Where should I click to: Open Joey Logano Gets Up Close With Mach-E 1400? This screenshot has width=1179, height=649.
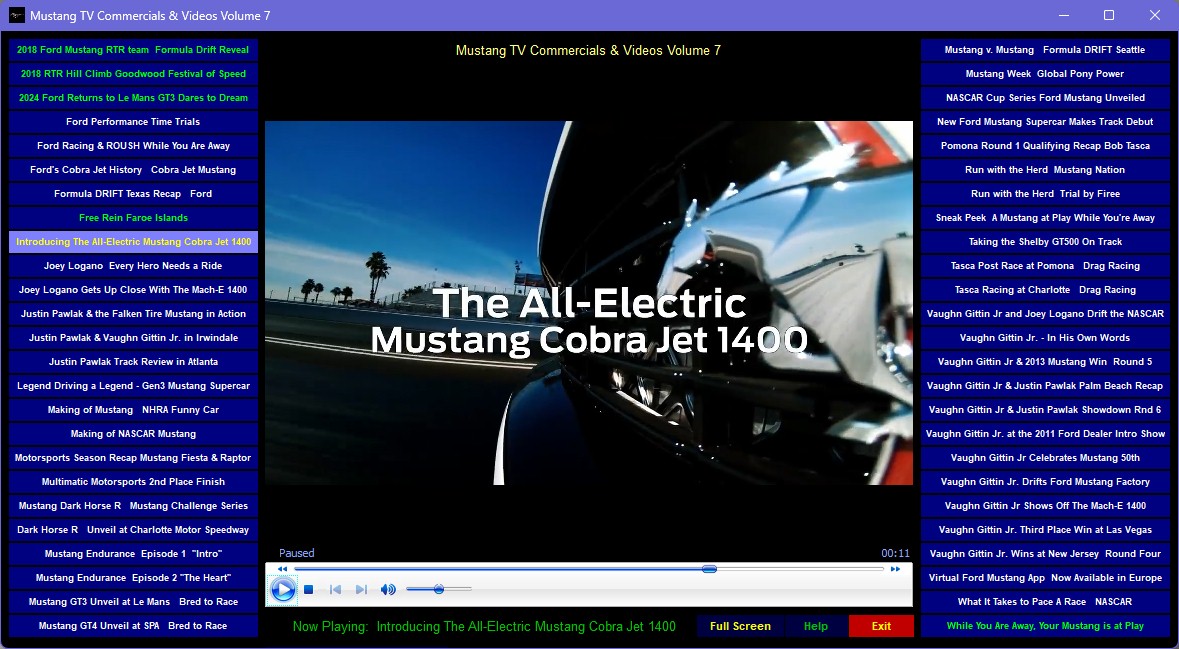[x=133, y=290]
